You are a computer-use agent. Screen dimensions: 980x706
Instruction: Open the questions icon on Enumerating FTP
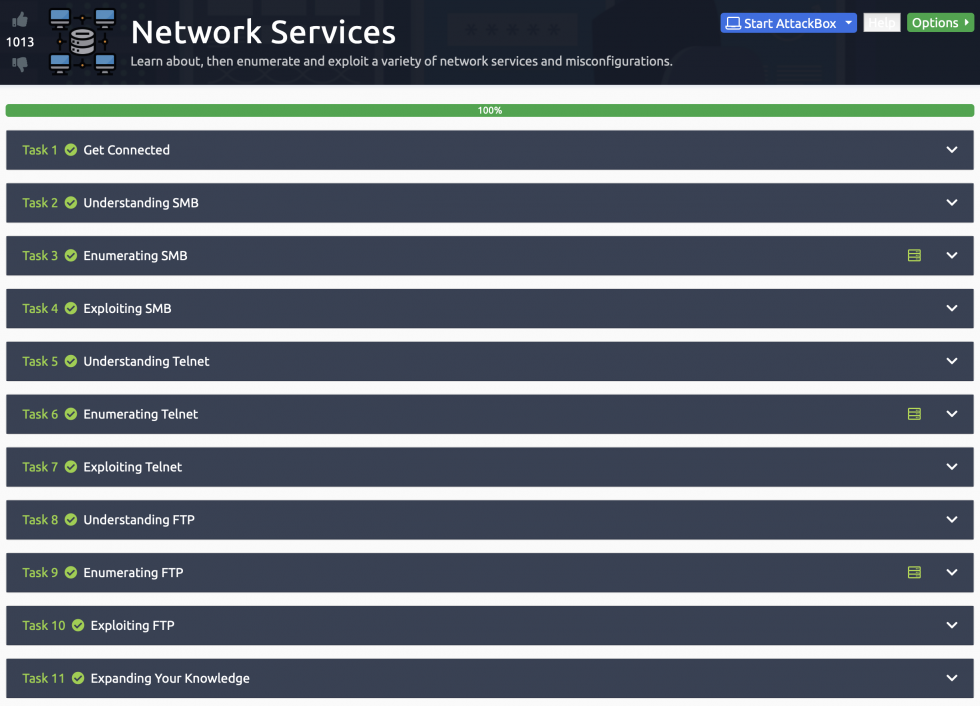[913, 572]
